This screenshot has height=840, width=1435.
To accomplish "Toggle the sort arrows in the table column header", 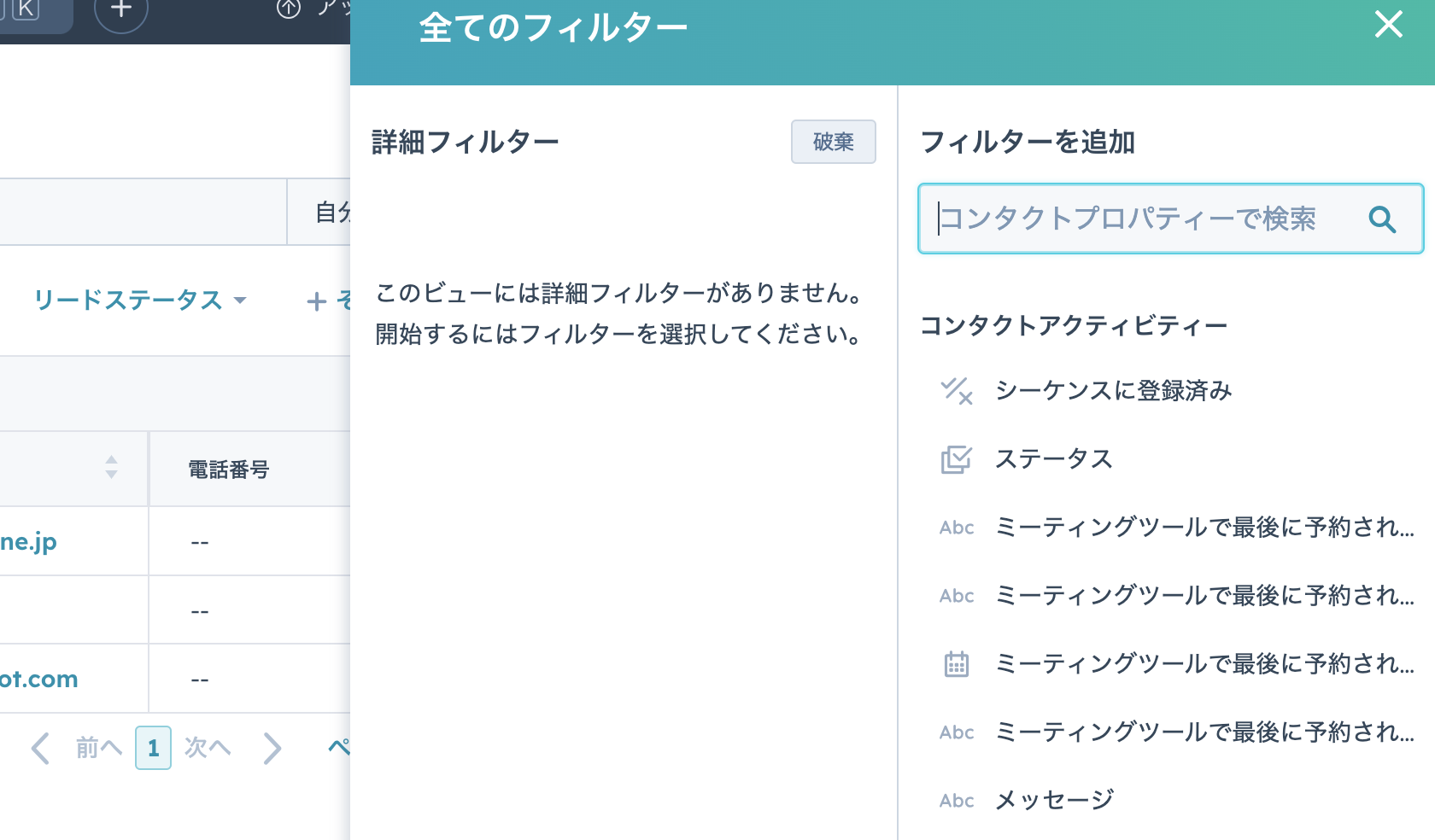I will coord(111,468).
